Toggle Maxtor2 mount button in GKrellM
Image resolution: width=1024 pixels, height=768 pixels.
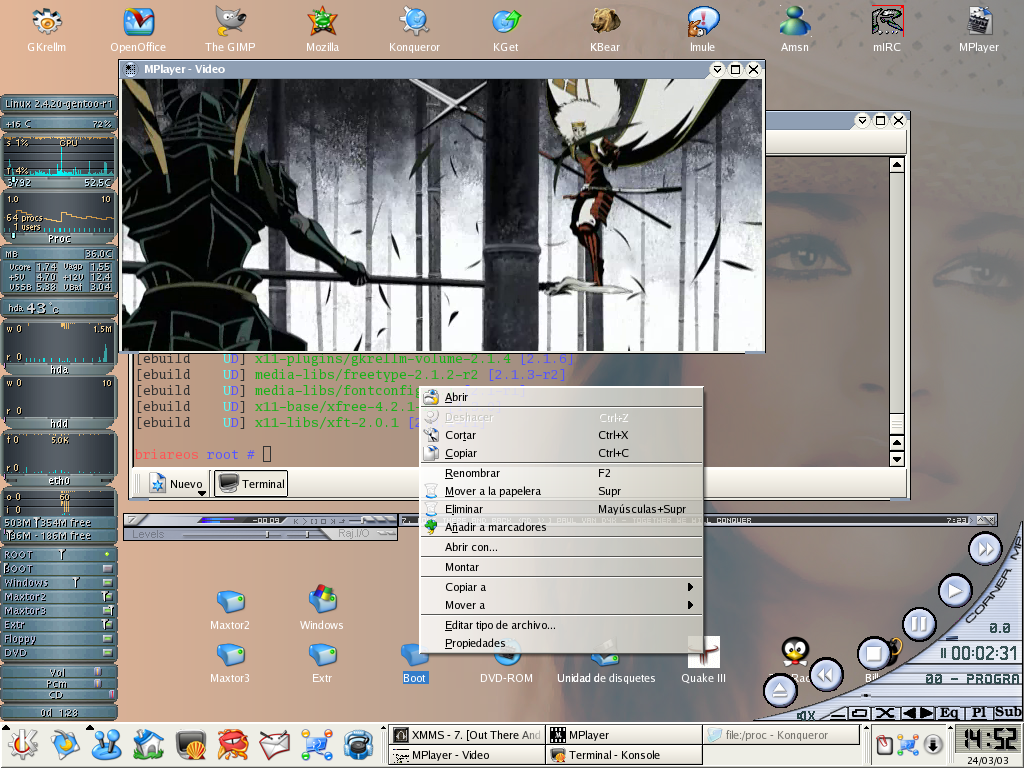pyautogui.click(x=107, y=597)
